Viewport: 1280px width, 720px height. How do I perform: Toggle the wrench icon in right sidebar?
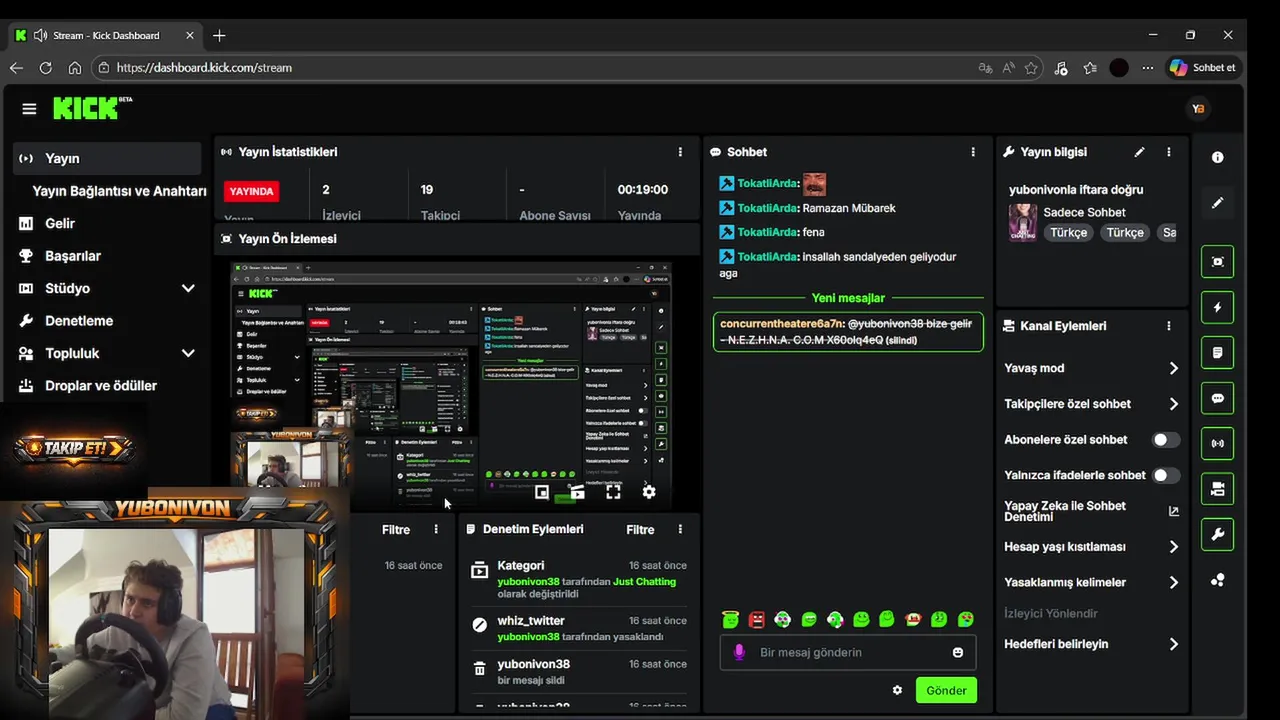pos(1217,534)
